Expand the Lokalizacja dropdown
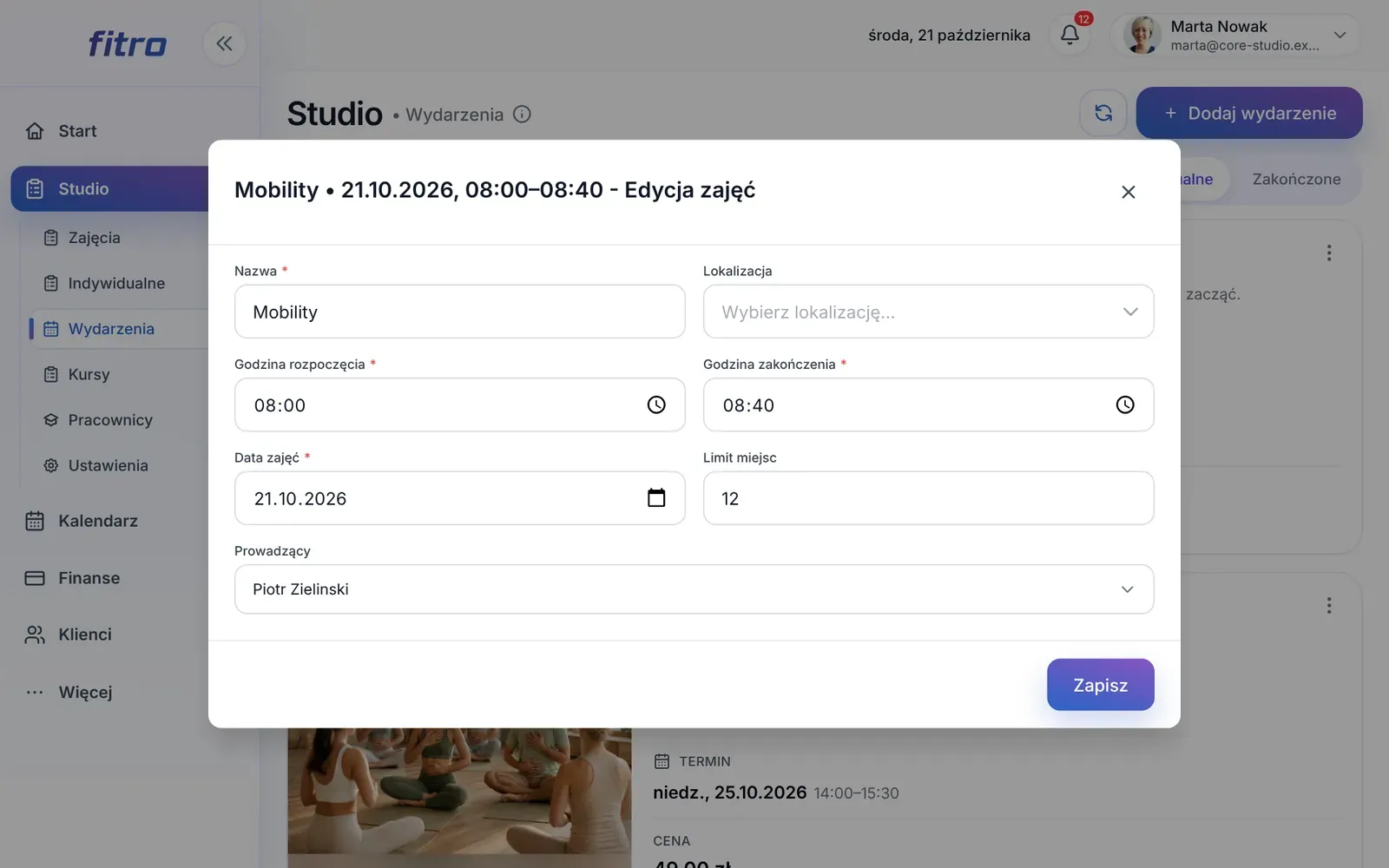This screenshot has width=1389, height=868. 928,312
